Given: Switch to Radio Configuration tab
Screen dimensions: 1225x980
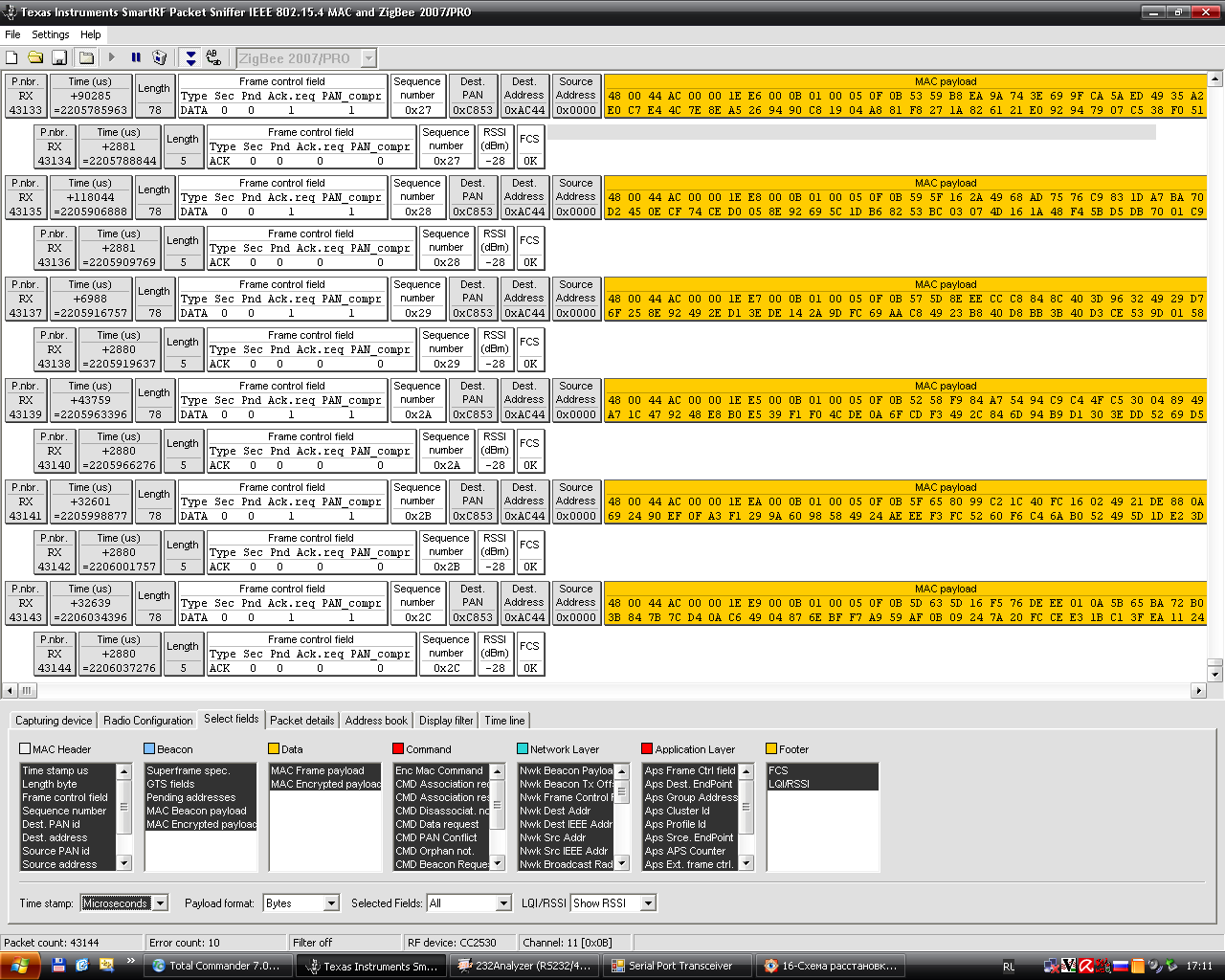Looking at the screenshot, I should tap(148, 721).
